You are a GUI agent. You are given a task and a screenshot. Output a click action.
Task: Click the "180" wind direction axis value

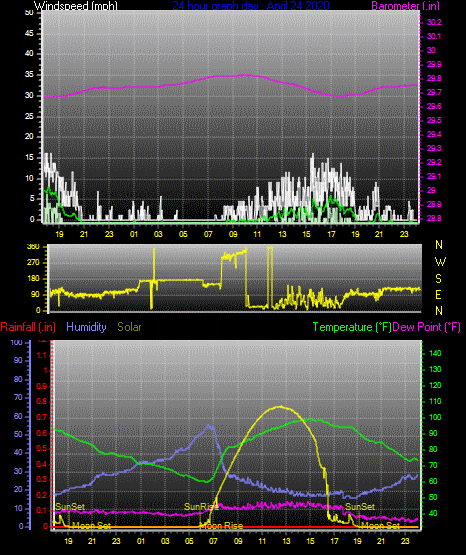33,279
